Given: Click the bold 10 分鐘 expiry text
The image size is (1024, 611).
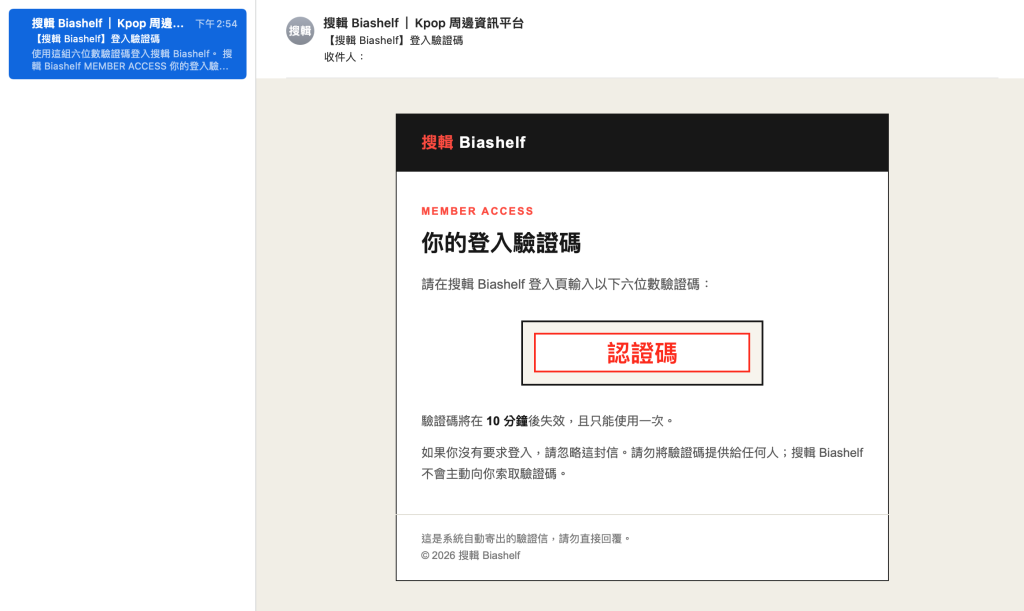Looking at the screenshot, I should pos(507,421).
